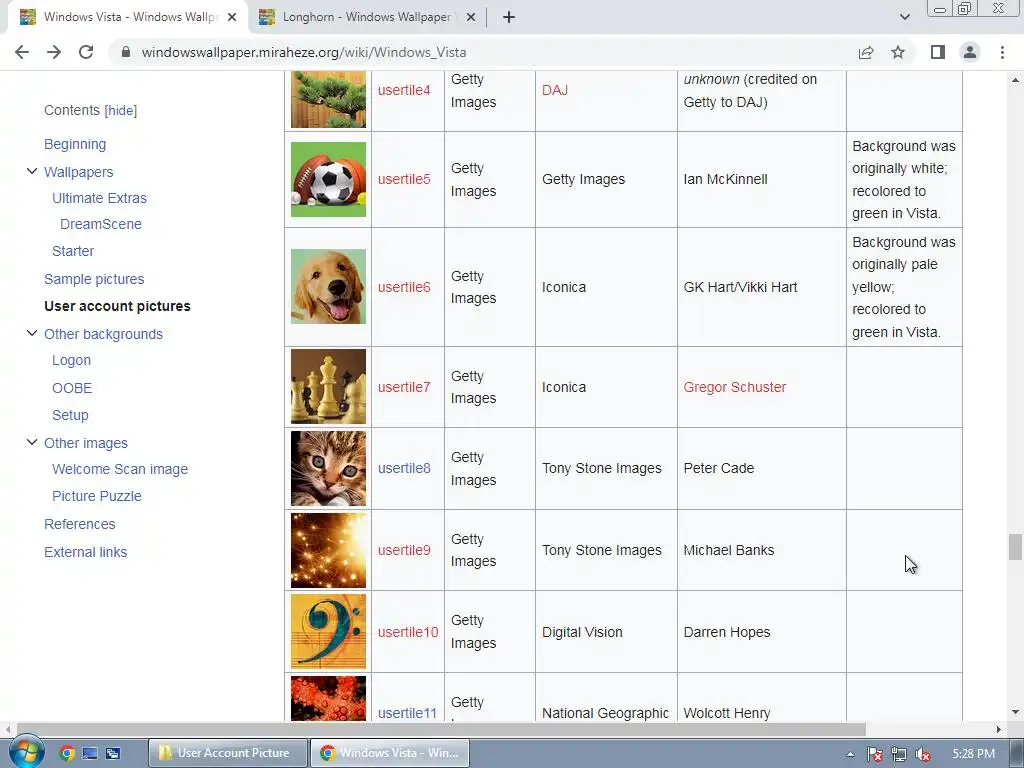Open the browser side panel icon

coord(938,52)
